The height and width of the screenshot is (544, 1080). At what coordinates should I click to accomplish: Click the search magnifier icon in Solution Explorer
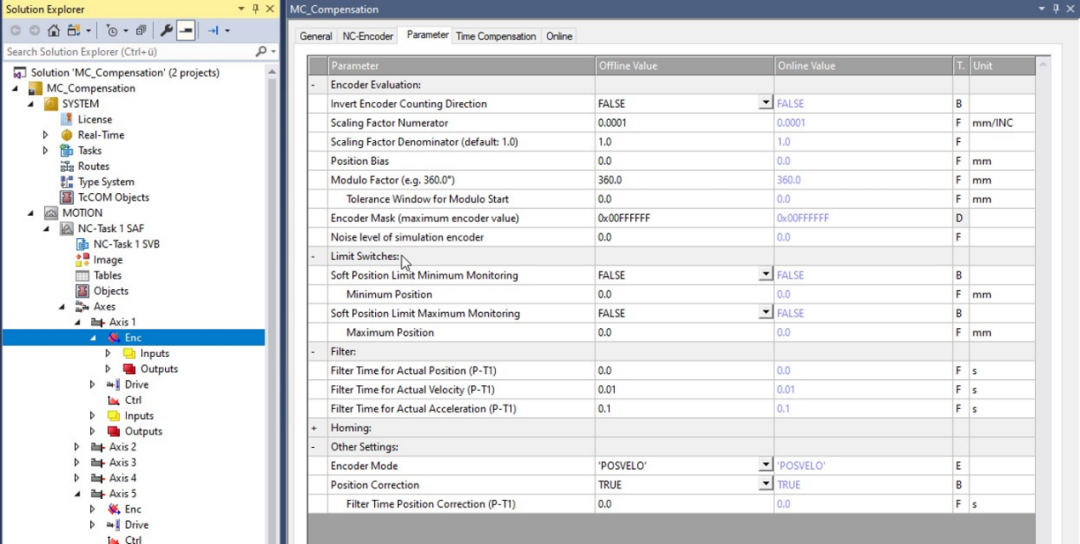(x=261, y=52)
